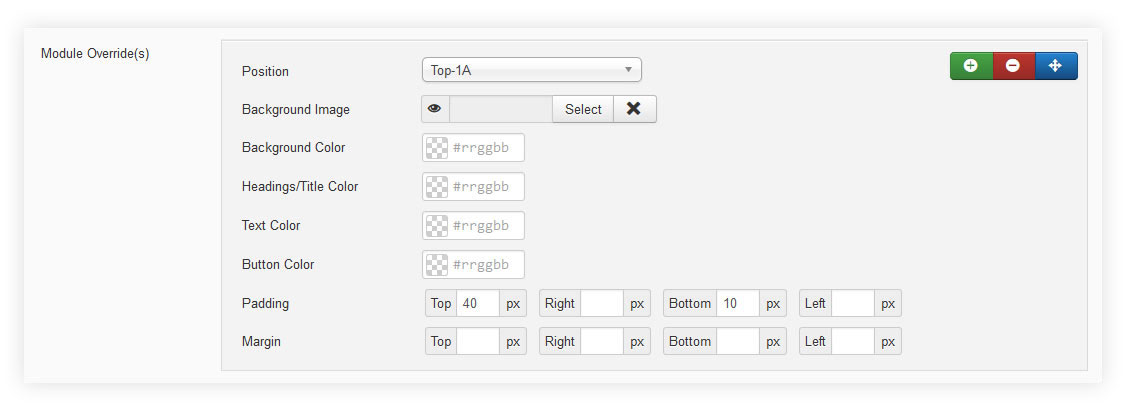Click the Background Image path text field
The width and height of the screenshot is (1129, 408).
[x=501, y=109]
